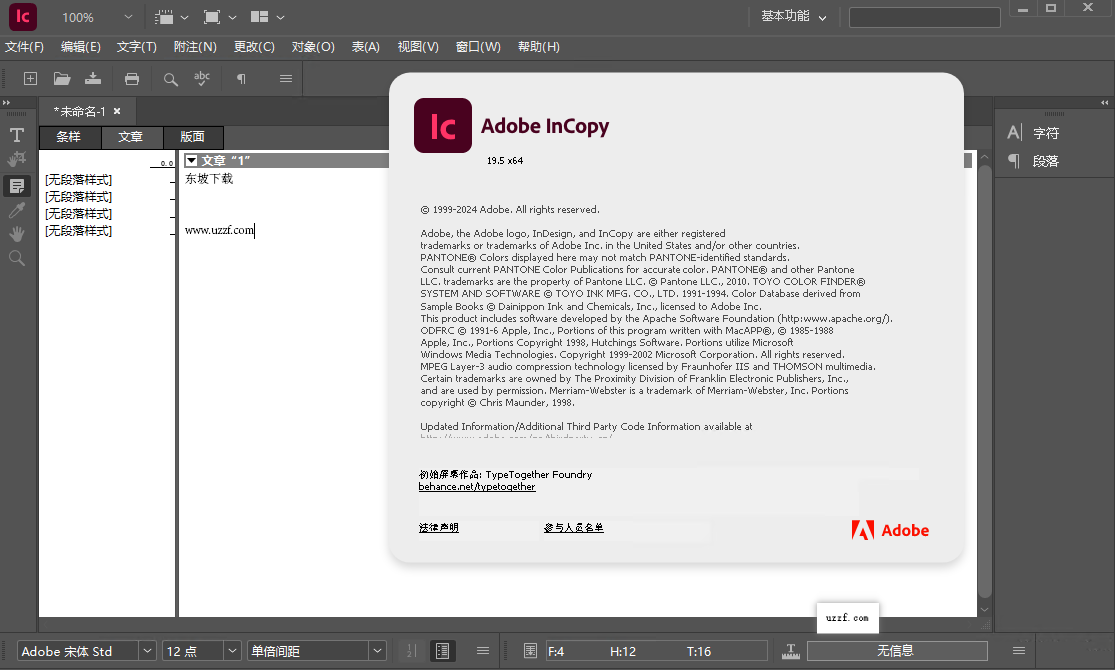
Task: Select the Zoom tool
Action: click(16, 258)
